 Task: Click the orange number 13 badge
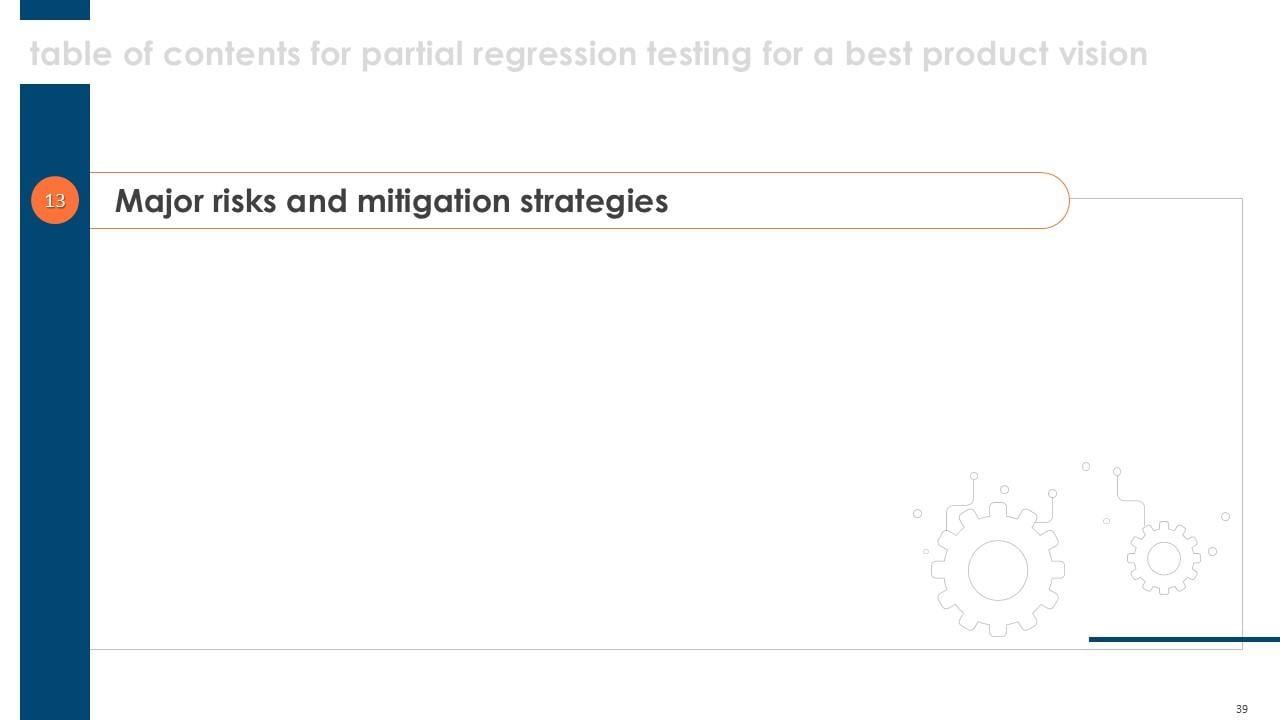point(55,201)
